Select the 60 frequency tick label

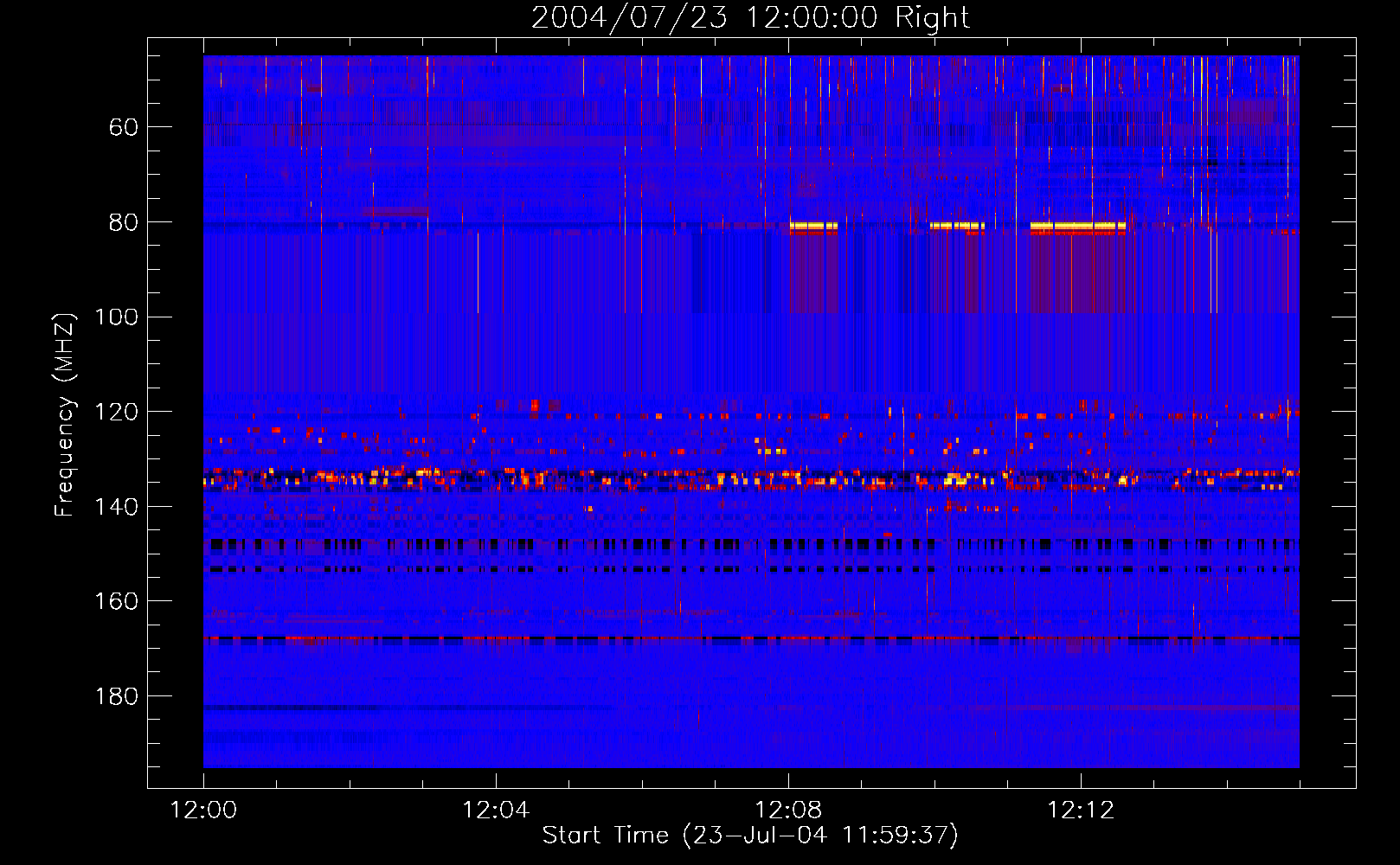(x=124, y=128)
